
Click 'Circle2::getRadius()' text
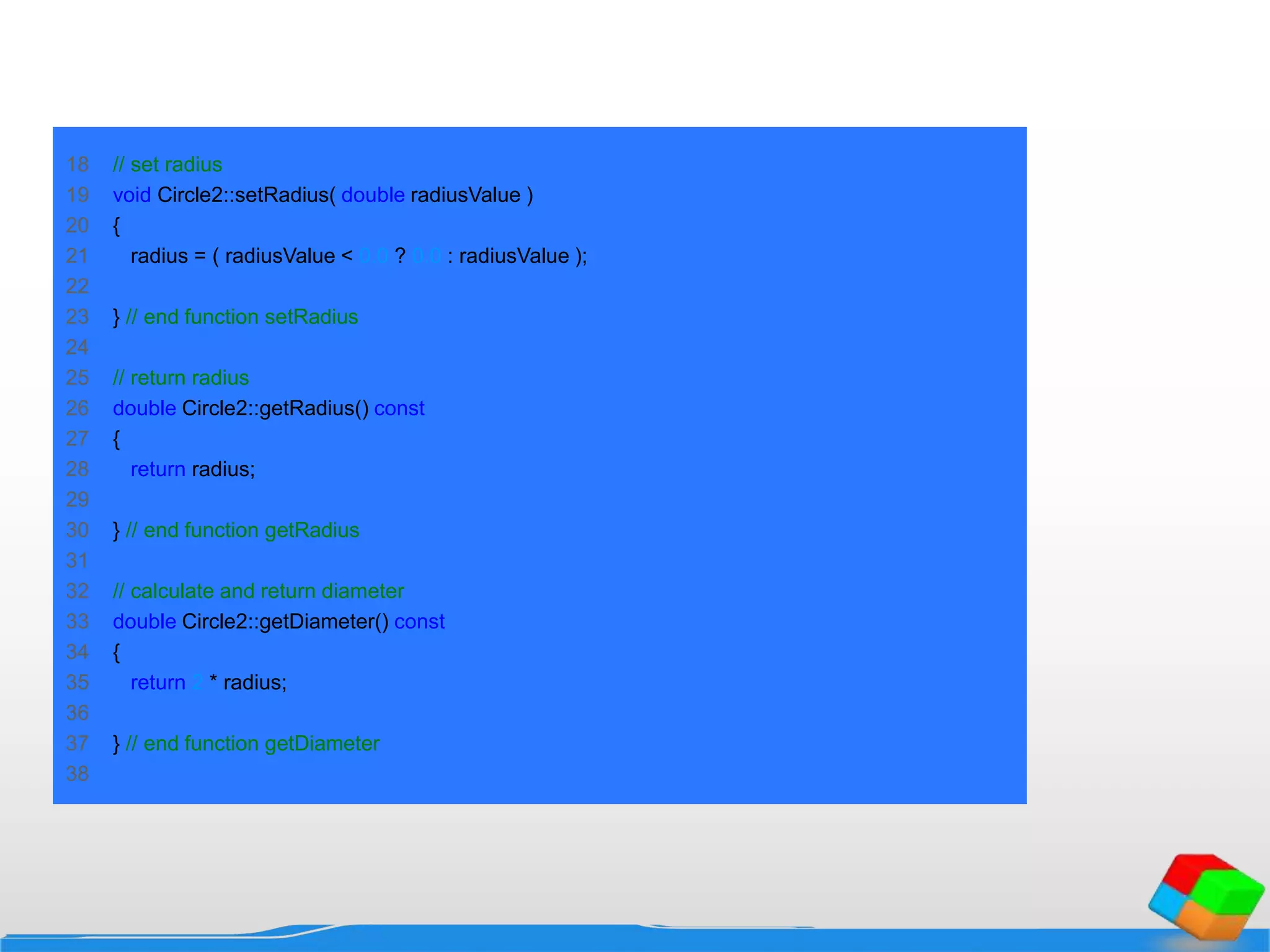[x=275, y=408]
